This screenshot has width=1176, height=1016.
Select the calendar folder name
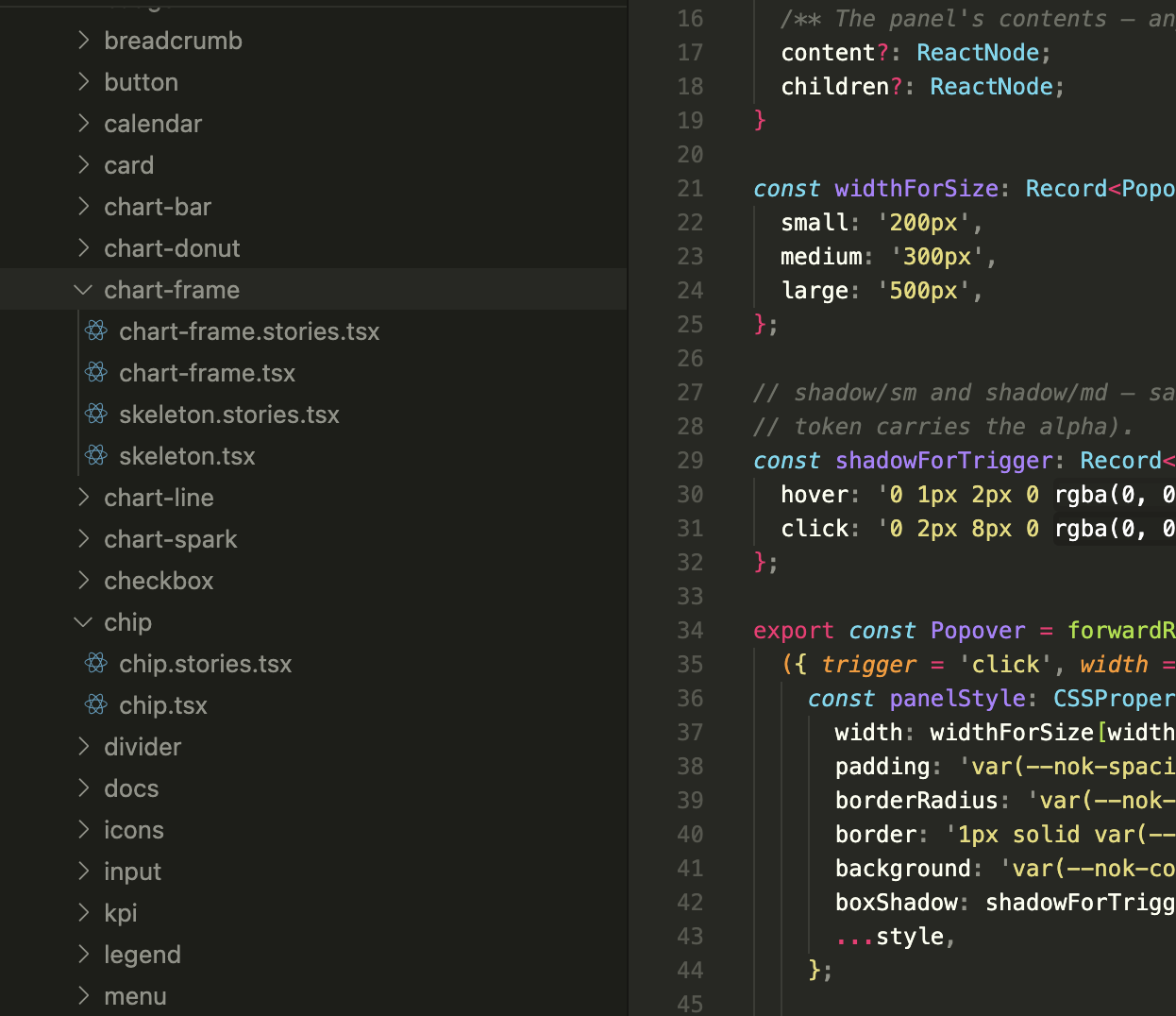tap(153, 124)
